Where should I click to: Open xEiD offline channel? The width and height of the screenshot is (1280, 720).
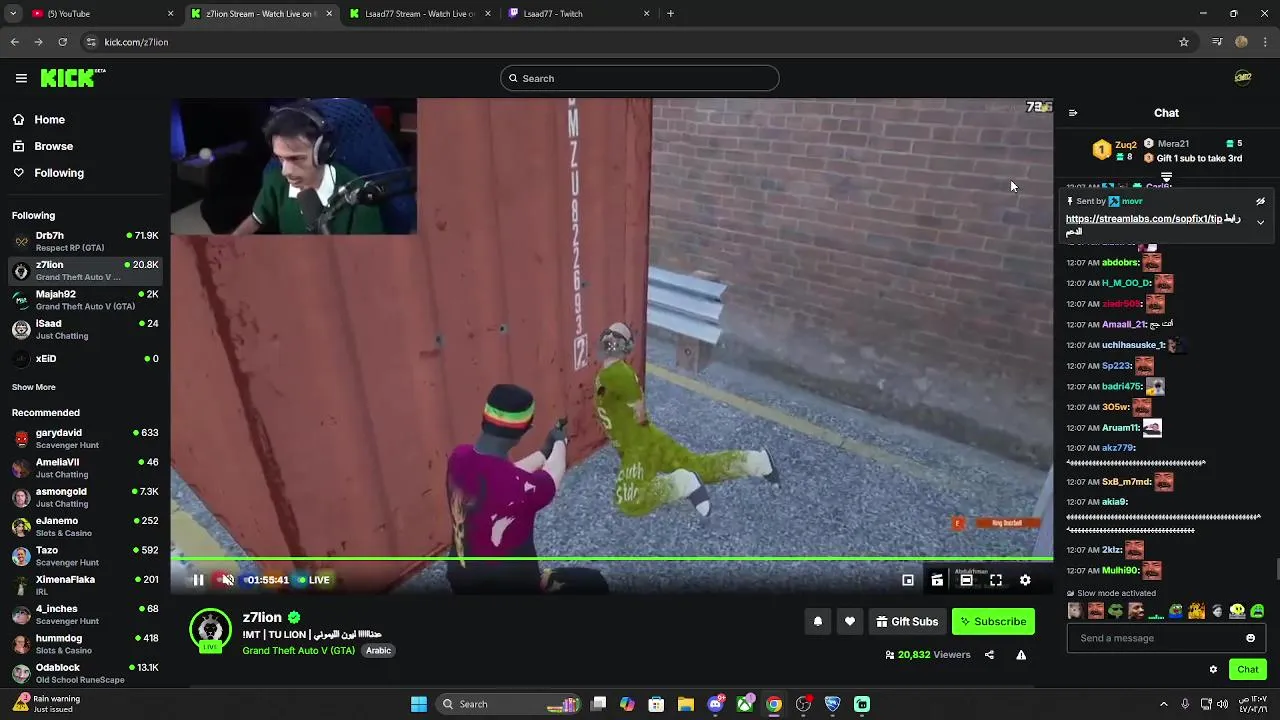[85, 358]
